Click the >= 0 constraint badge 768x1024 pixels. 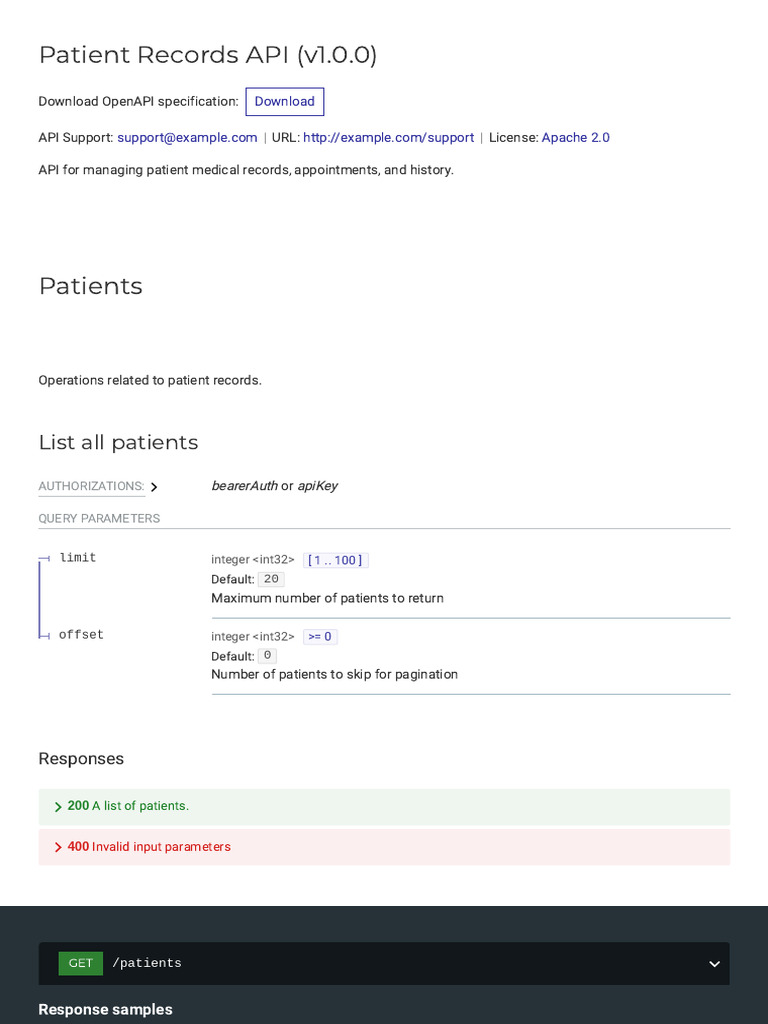[x=320, y=637]
